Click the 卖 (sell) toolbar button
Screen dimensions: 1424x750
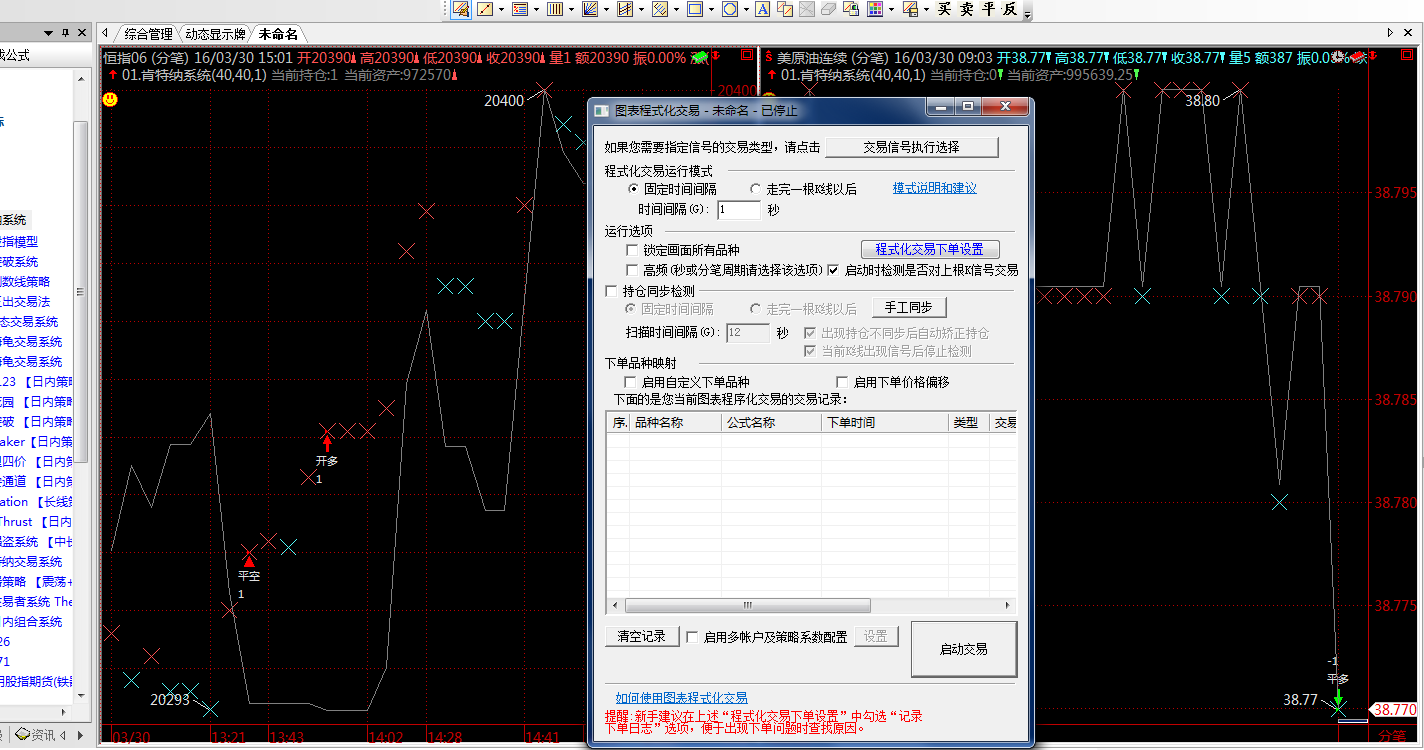point(965,9)
